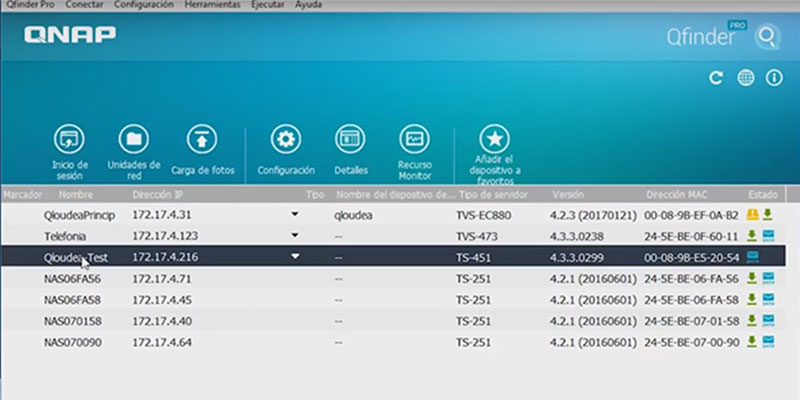Click green download icon for NAS06FA56

tap(752, 279)
